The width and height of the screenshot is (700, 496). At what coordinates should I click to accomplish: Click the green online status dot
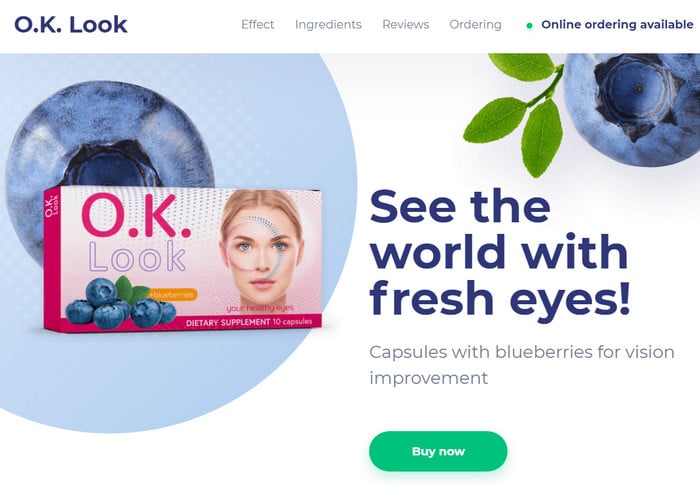(x=529, y=26)
